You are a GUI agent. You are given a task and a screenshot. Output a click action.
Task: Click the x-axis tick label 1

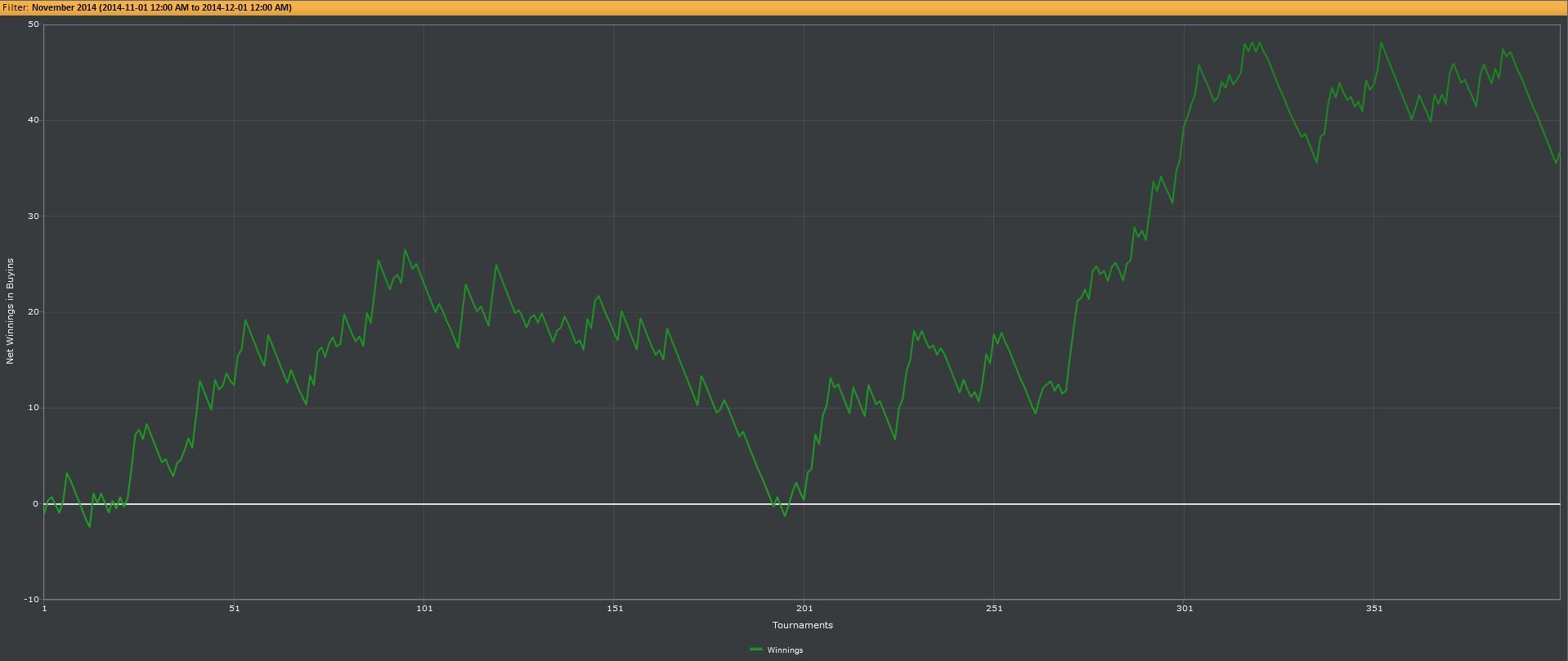point(44,608)
